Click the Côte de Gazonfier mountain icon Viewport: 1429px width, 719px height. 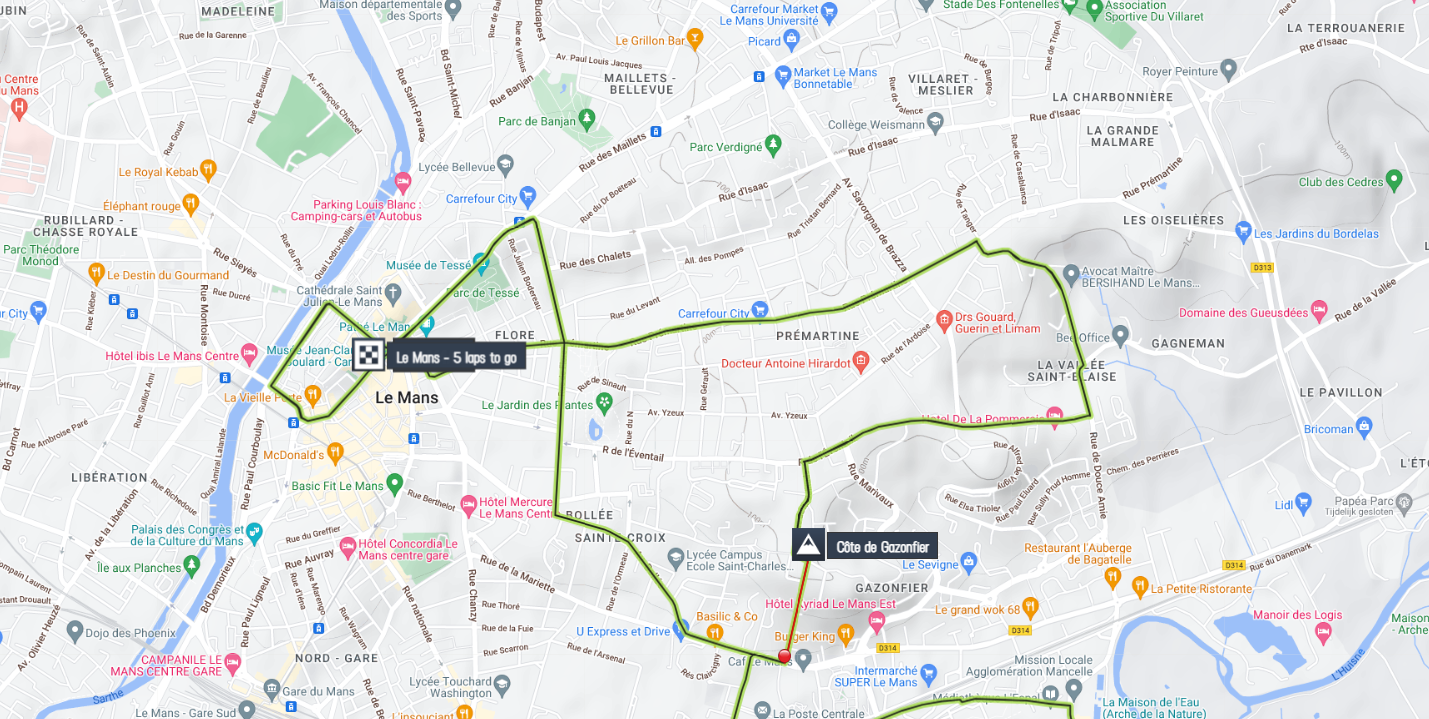click(x=809, y=545)
